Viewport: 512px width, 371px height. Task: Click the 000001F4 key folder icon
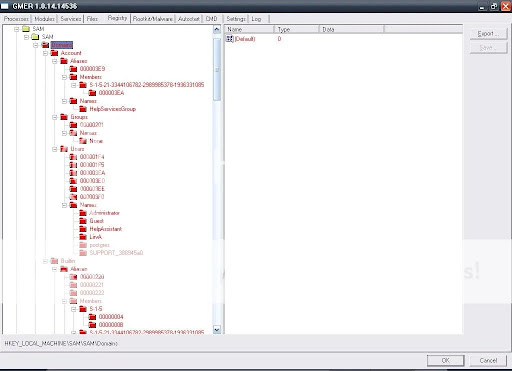click(73, 157)
